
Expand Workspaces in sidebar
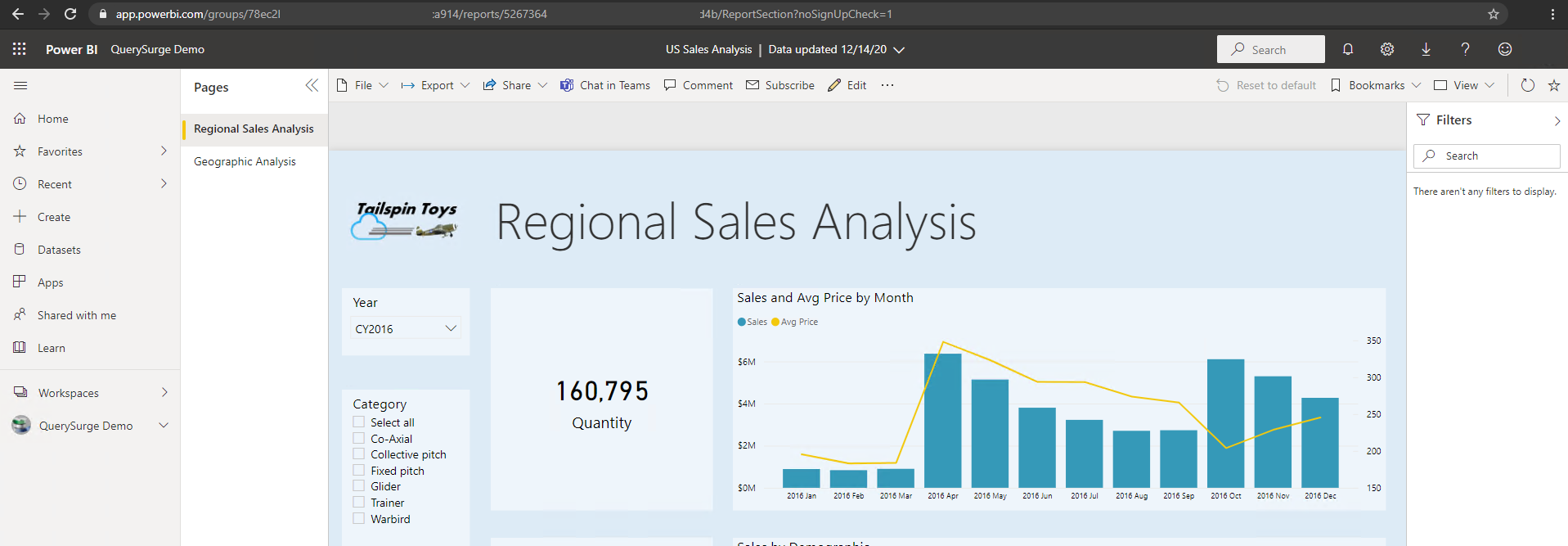click(x=164, y=392)
